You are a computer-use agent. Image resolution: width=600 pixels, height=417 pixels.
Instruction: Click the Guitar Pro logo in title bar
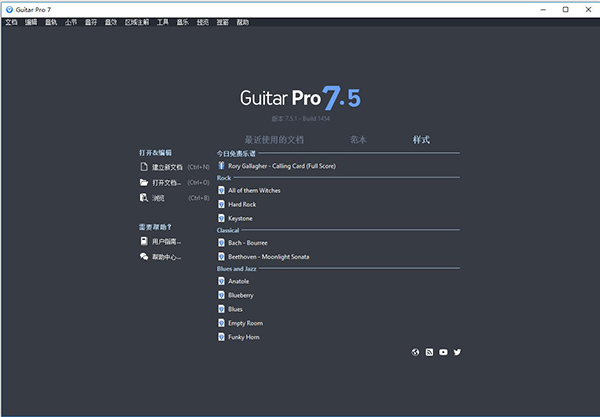pyautogui.click(x=9, y=9)
